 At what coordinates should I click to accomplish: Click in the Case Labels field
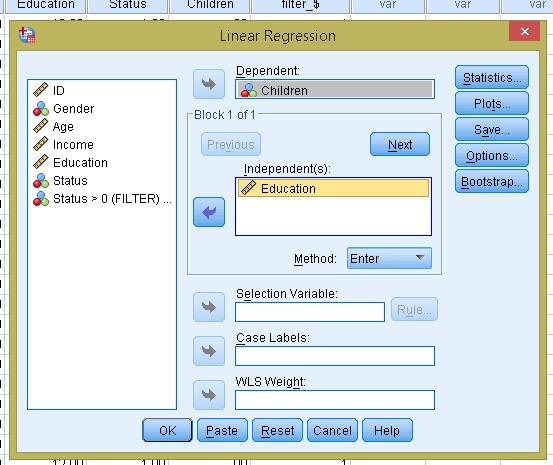click(335, 356)
